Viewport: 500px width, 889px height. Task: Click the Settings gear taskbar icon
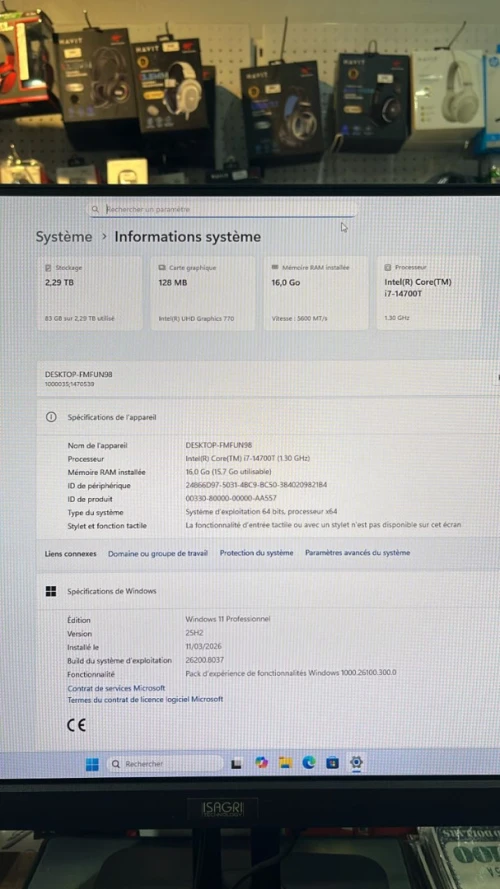coord(356,763)
